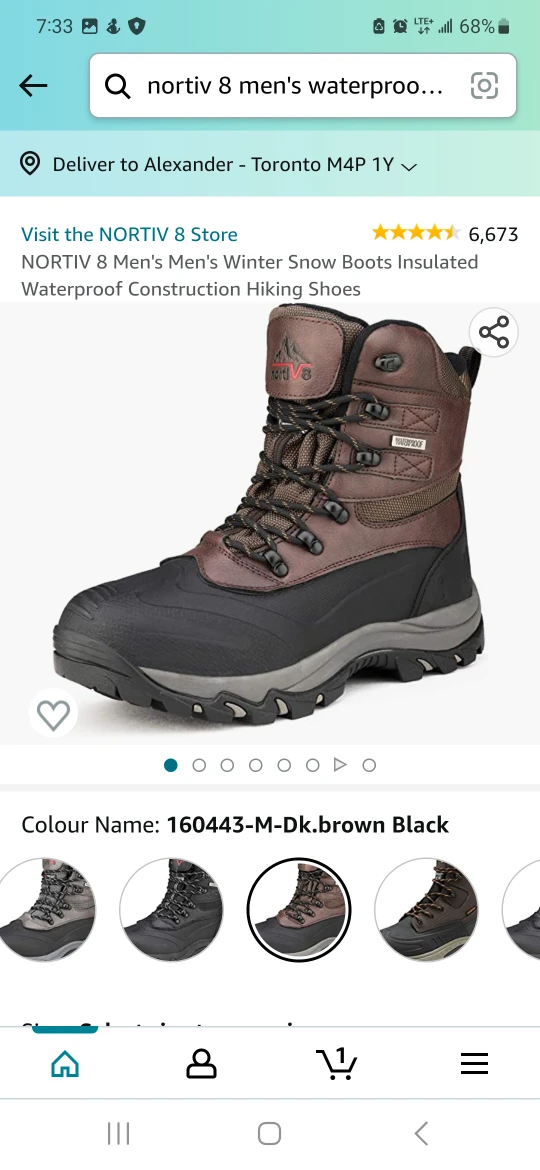The width and height of the screenshot is (540, 1170).
Task: Open the account profile tab
Action: 201,1063
